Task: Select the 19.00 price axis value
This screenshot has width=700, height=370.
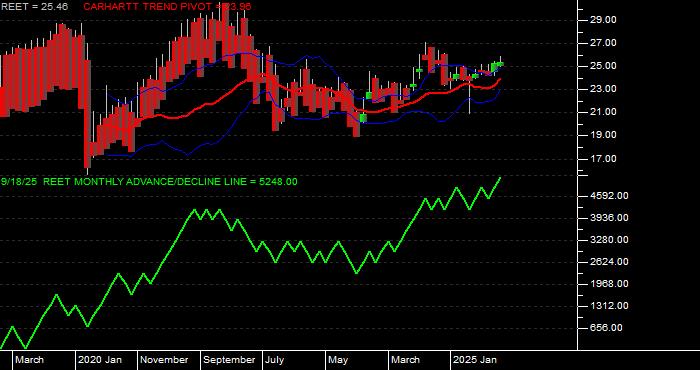Action: [x=603, y=135]
